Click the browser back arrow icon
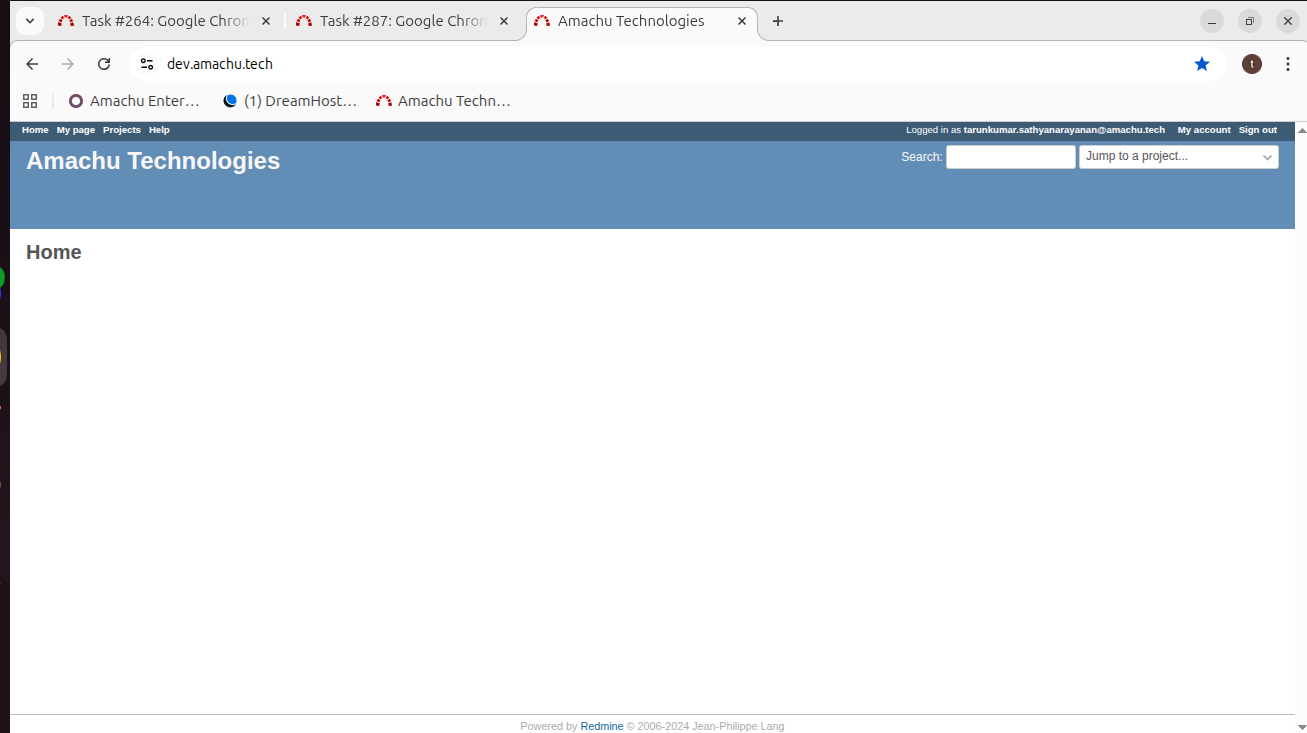 pos(32,64)
